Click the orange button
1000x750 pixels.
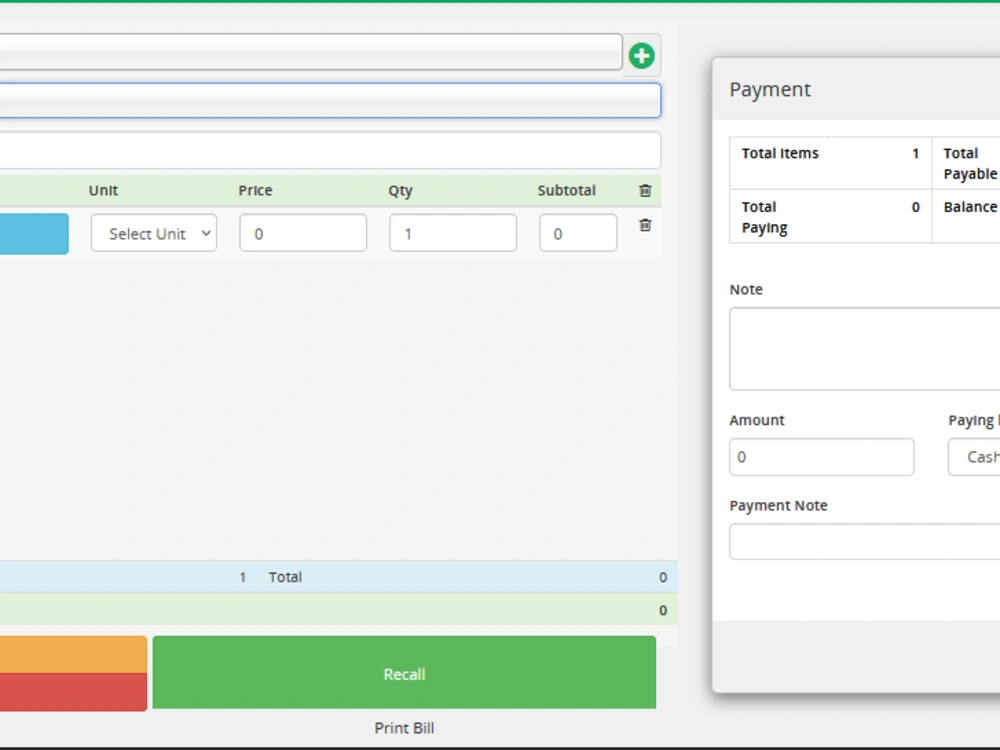coord(73,654)
